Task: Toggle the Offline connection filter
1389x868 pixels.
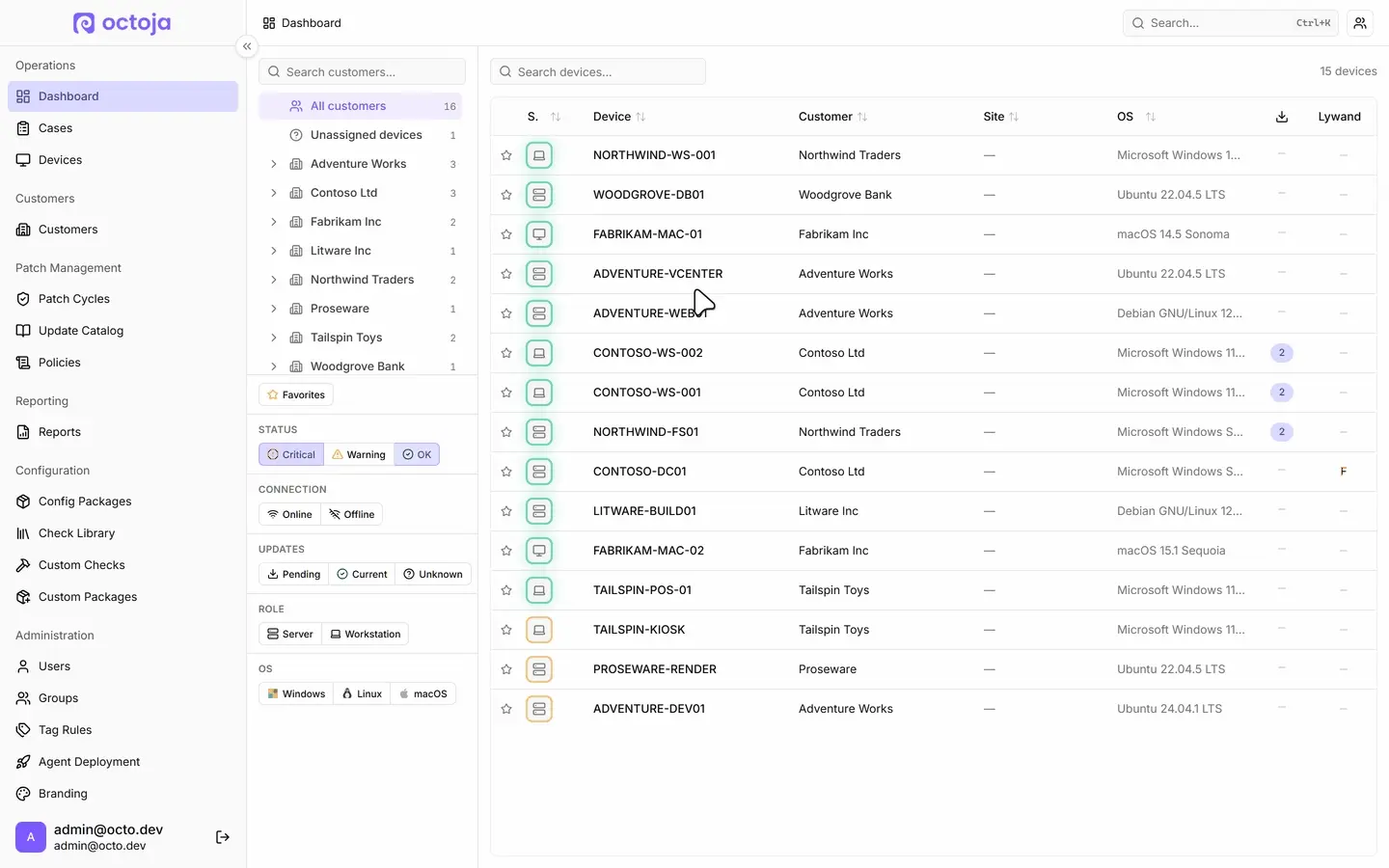Action: [352, 514]
